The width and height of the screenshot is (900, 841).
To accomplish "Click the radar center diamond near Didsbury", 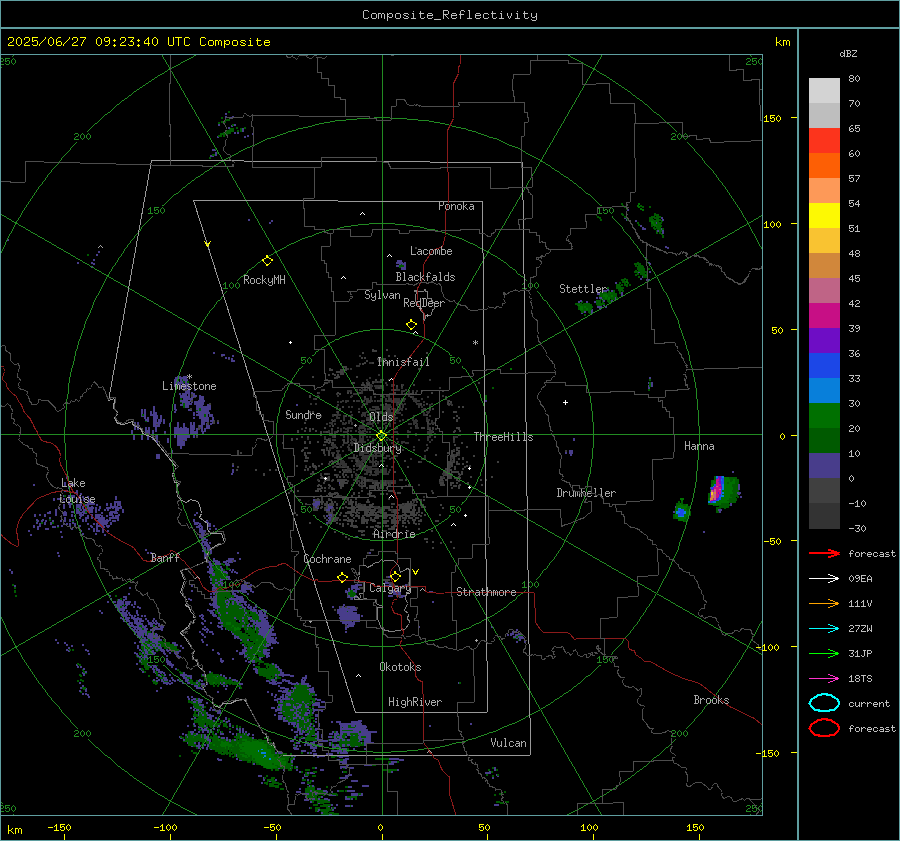I will pyautogui.click(x=382, y=436).
